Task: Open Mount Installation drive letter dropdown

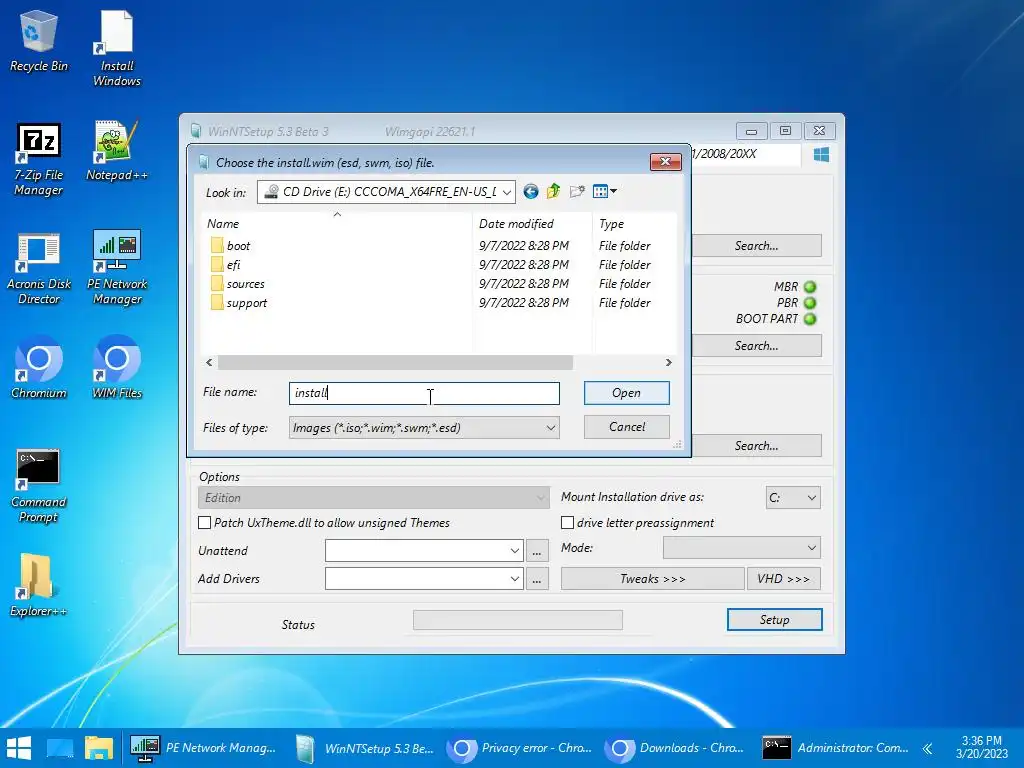Action: click(x=793, y=498)
